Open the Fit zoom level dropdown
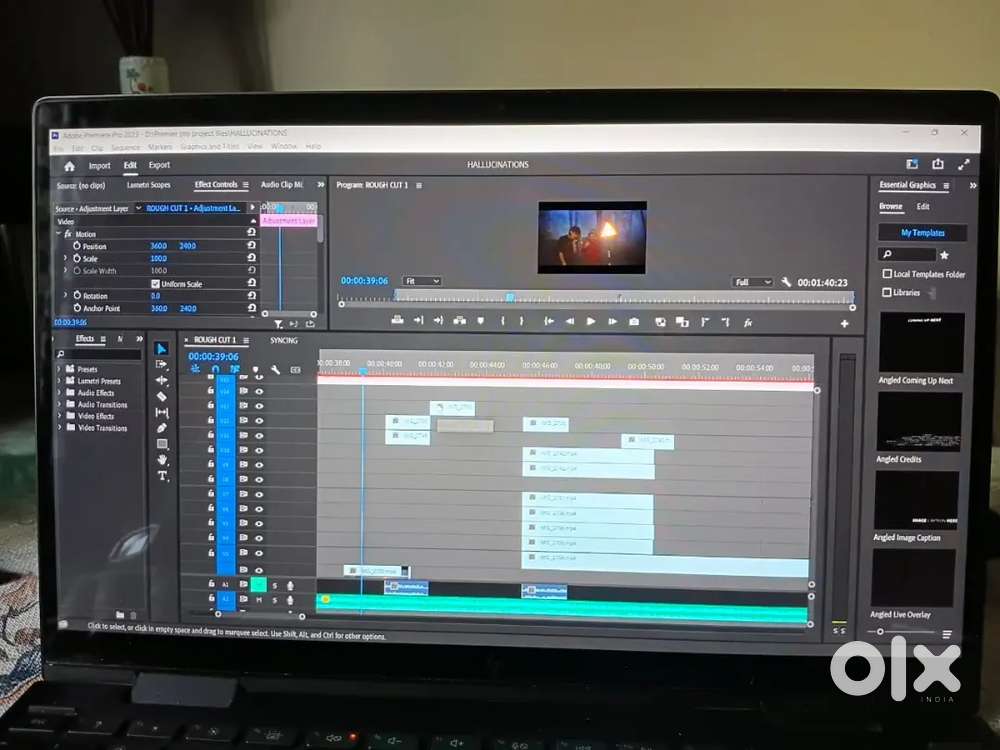 421,282
